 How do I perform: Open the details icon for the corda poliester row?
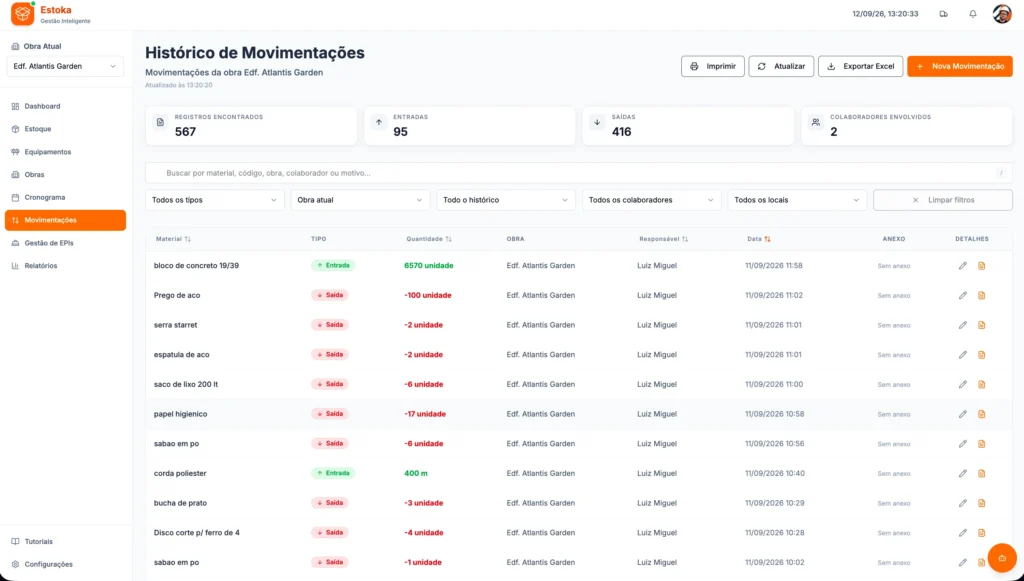[981, 473]
